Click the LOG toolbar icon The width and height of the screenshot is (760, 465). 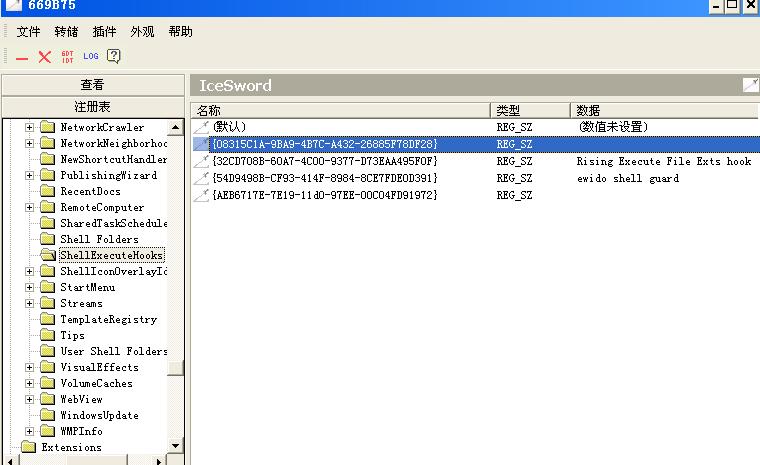click(91, 57)
